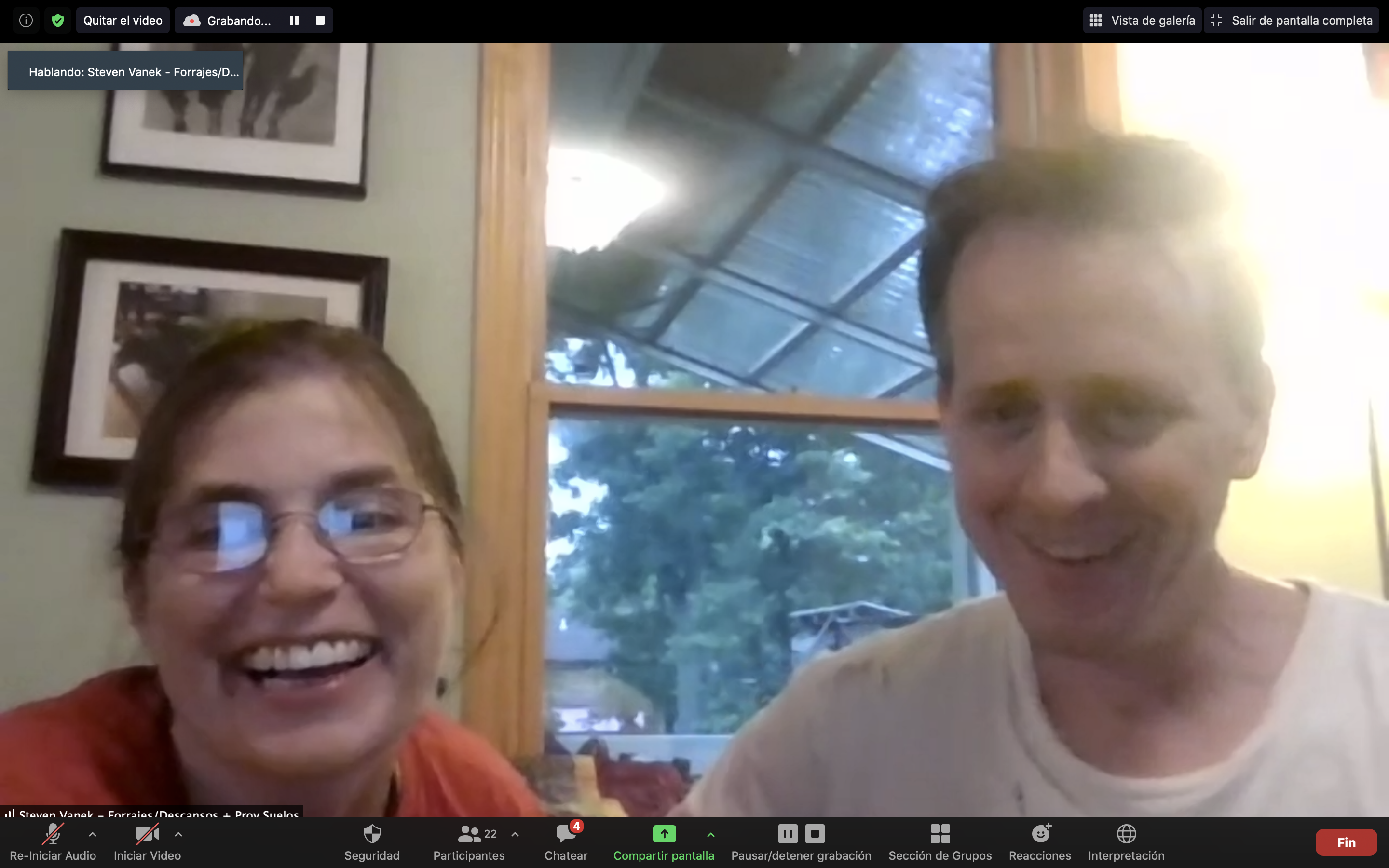Open the Chatear chat icon
Screen dimensions: 1389x868
565,834
